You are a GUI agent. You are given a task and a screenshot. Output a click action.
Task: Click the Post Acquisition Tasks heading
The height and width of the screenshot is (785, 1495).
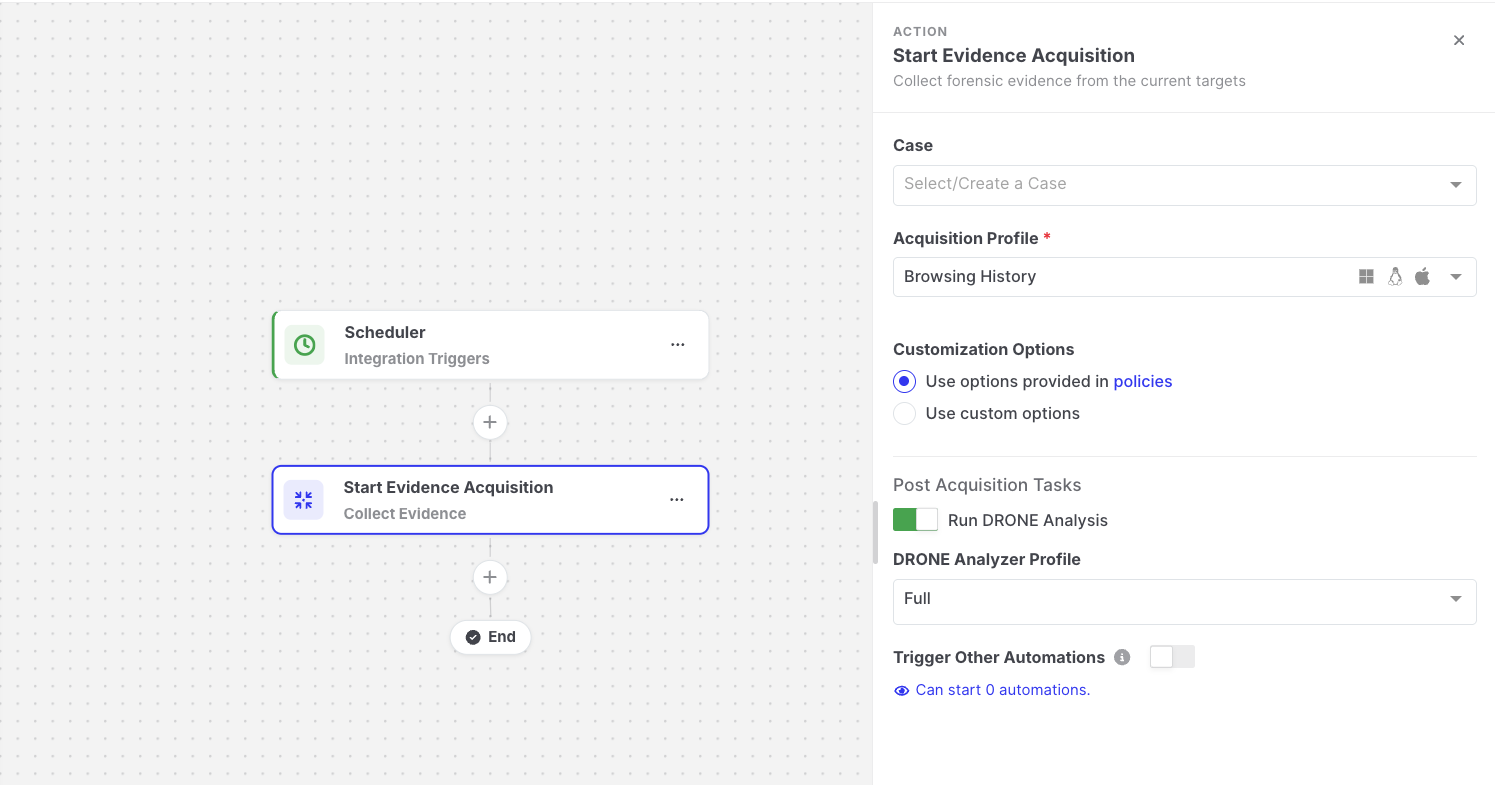pyautogui.click(x=987, y=485)
